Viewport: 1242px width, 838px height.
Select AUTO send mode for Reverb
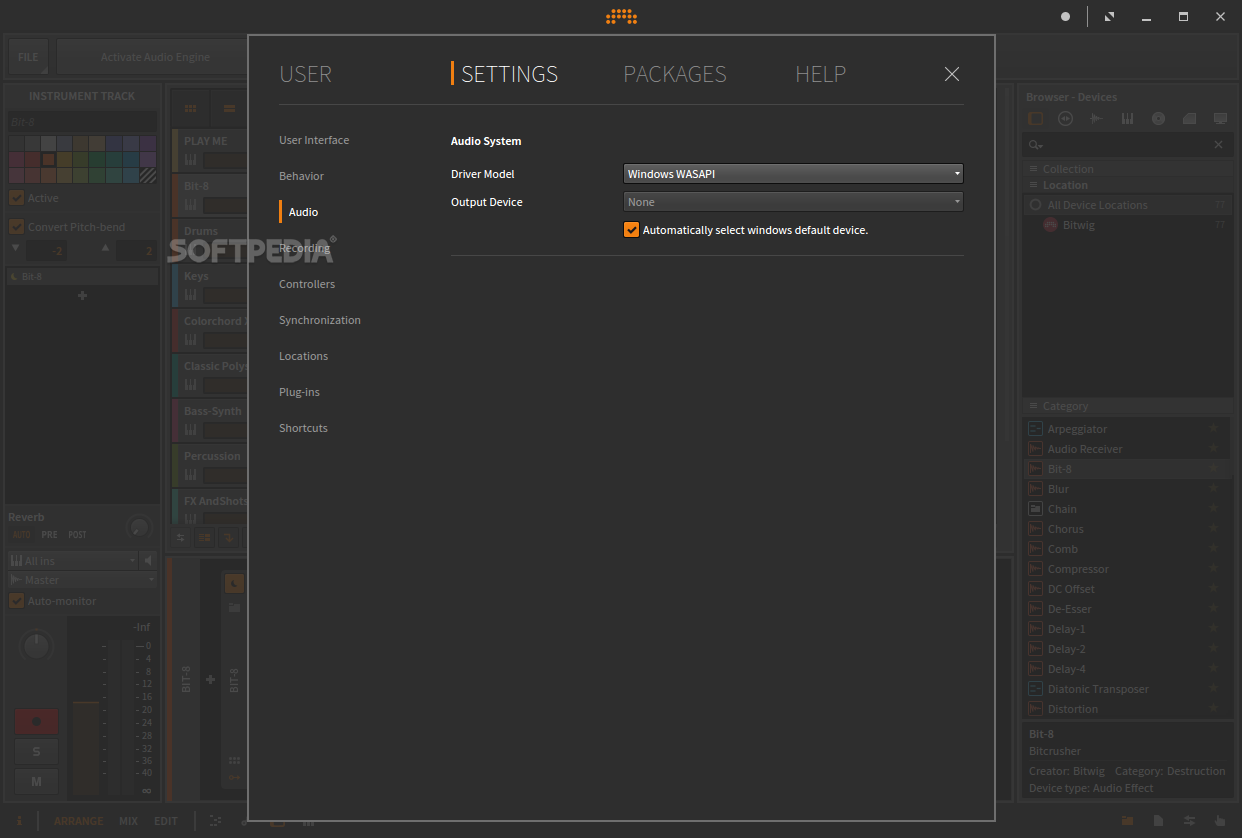tap(21, 535)
